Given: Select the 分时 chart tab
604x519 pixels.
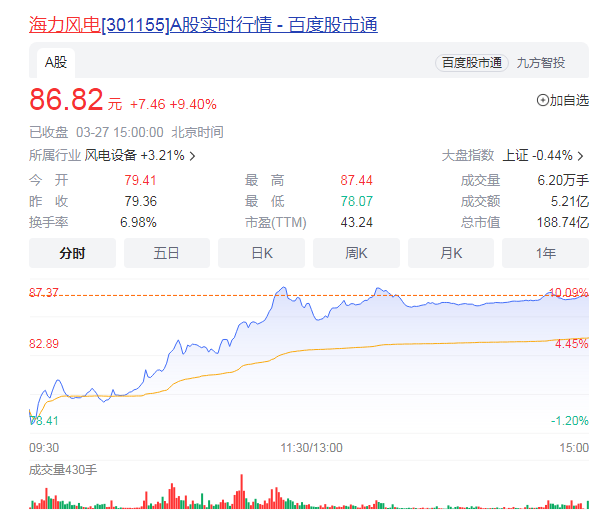Looking at the screenshot, I should [72, 253].
